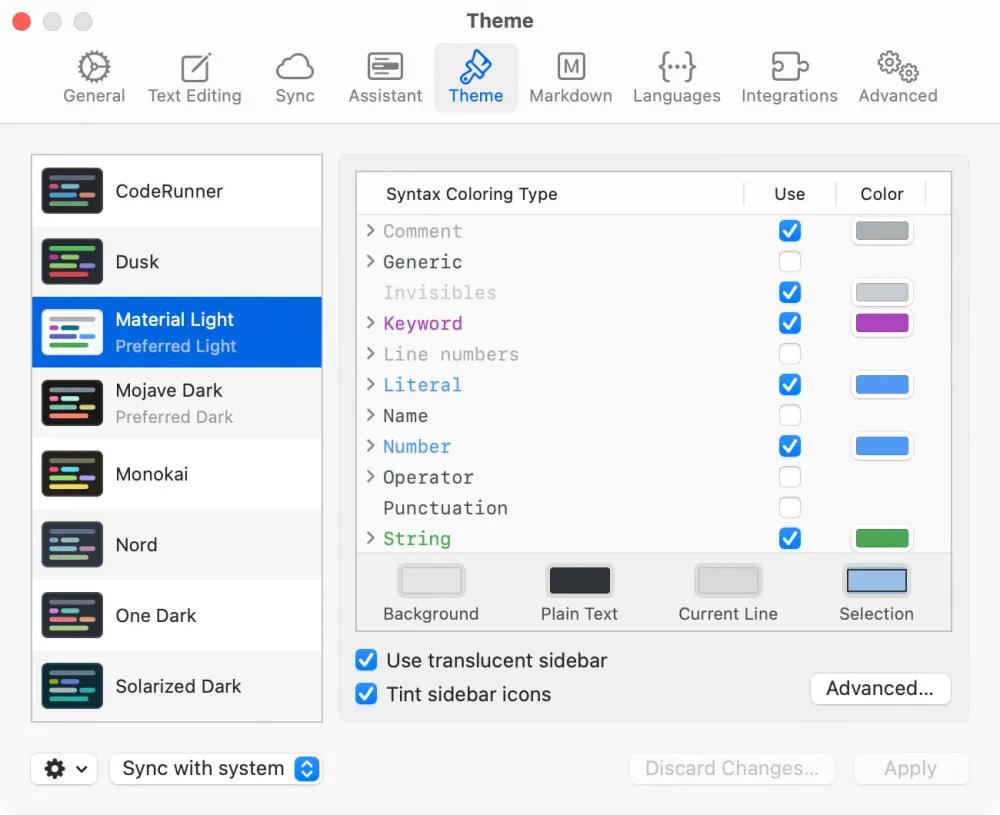The height and width of the screenshot is (815, 1000).
Task: Uncheck the Number use checkbox
Action: [790, 446]
